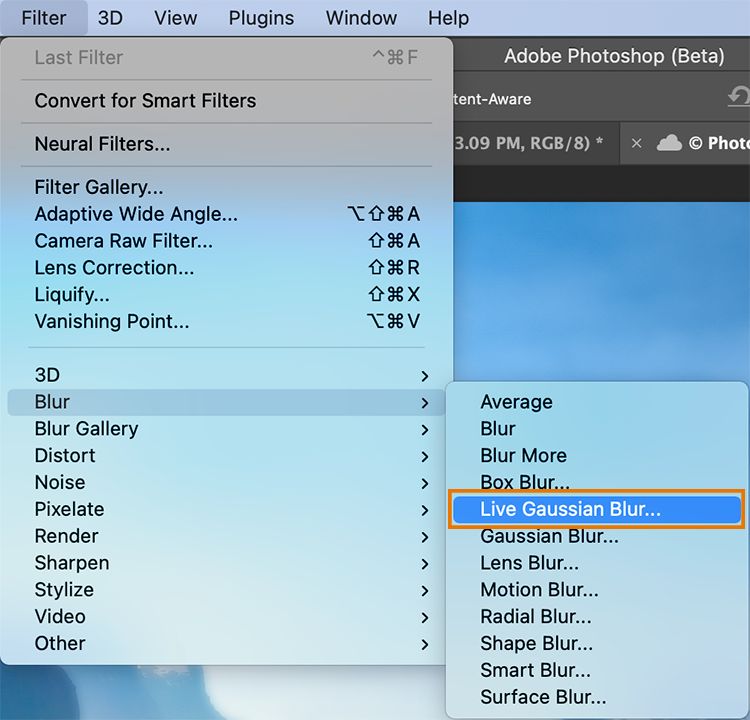Open the 3D menu in the menu bar
Image resolution: width=750 pixels, height=720 pixels.
coord(110,18)
